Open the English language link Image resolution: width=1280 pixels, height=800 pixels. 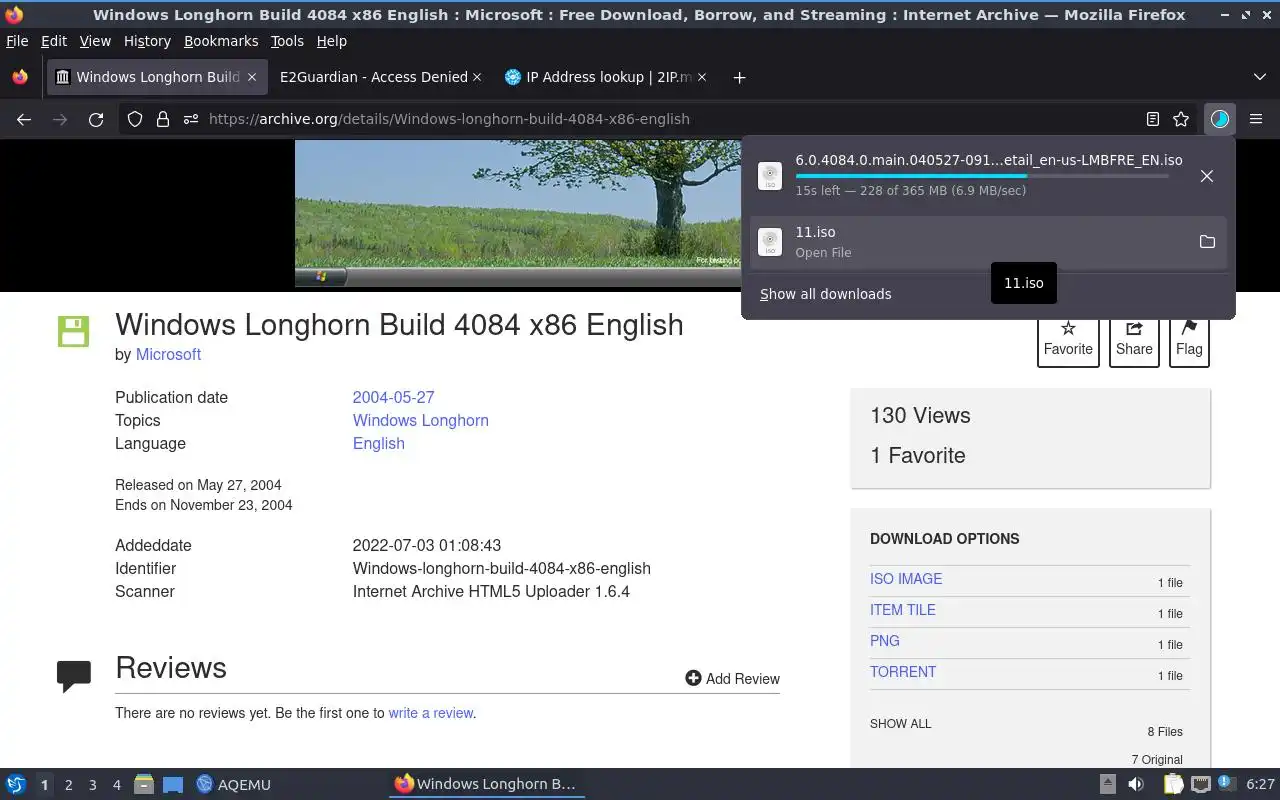pyautogui.click(x=378, y=443)
